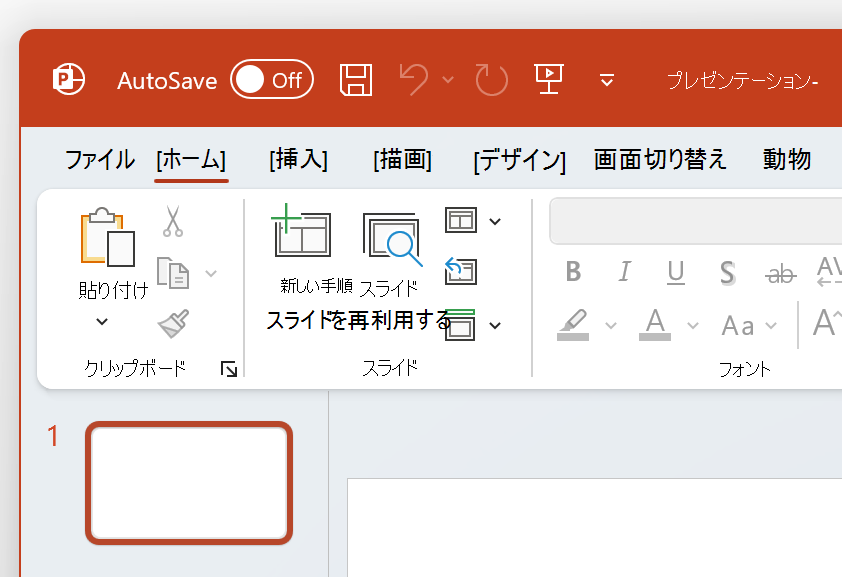Open font color dropdown arrow
Image resolution: width=842 pixels, height=577 pixels.
pos(693,325)
